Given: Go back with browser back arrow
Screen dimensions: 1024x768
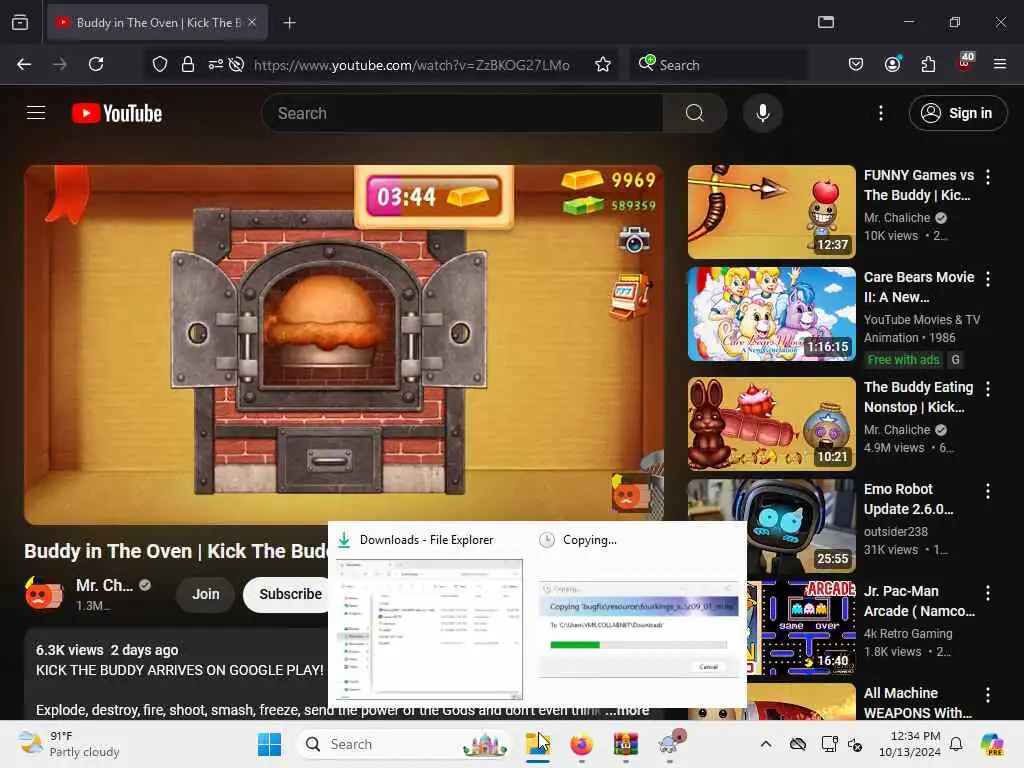Looking at the screenshot, I should click(x=24, y=64).
